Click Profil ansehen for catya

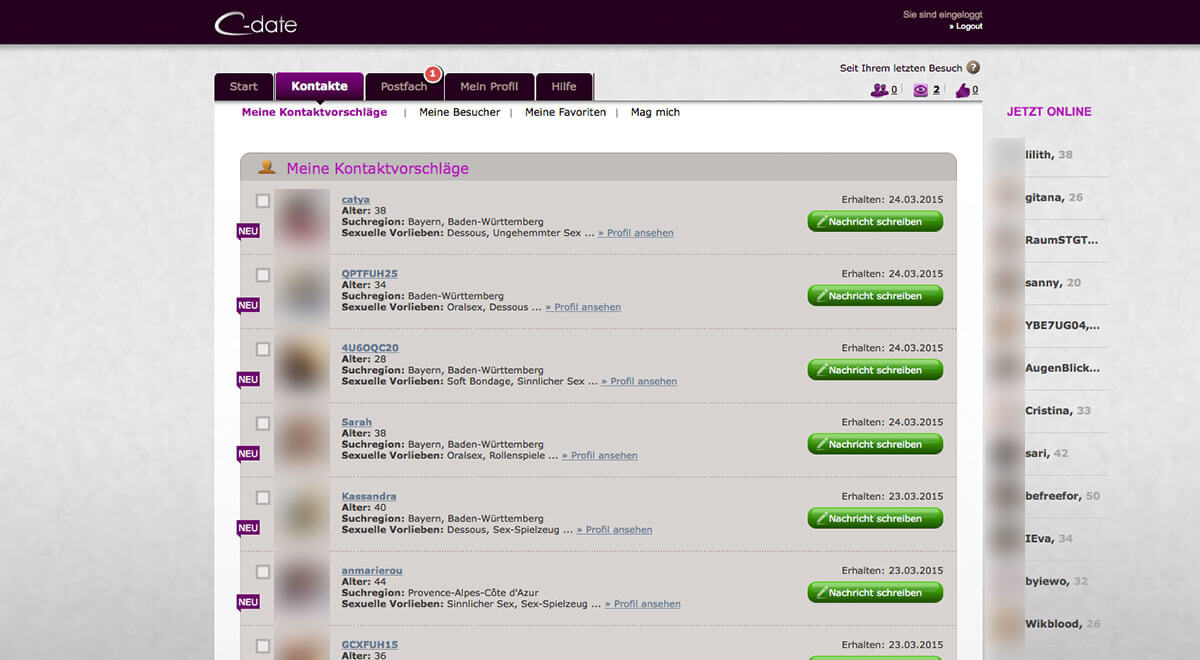point(636,233)
